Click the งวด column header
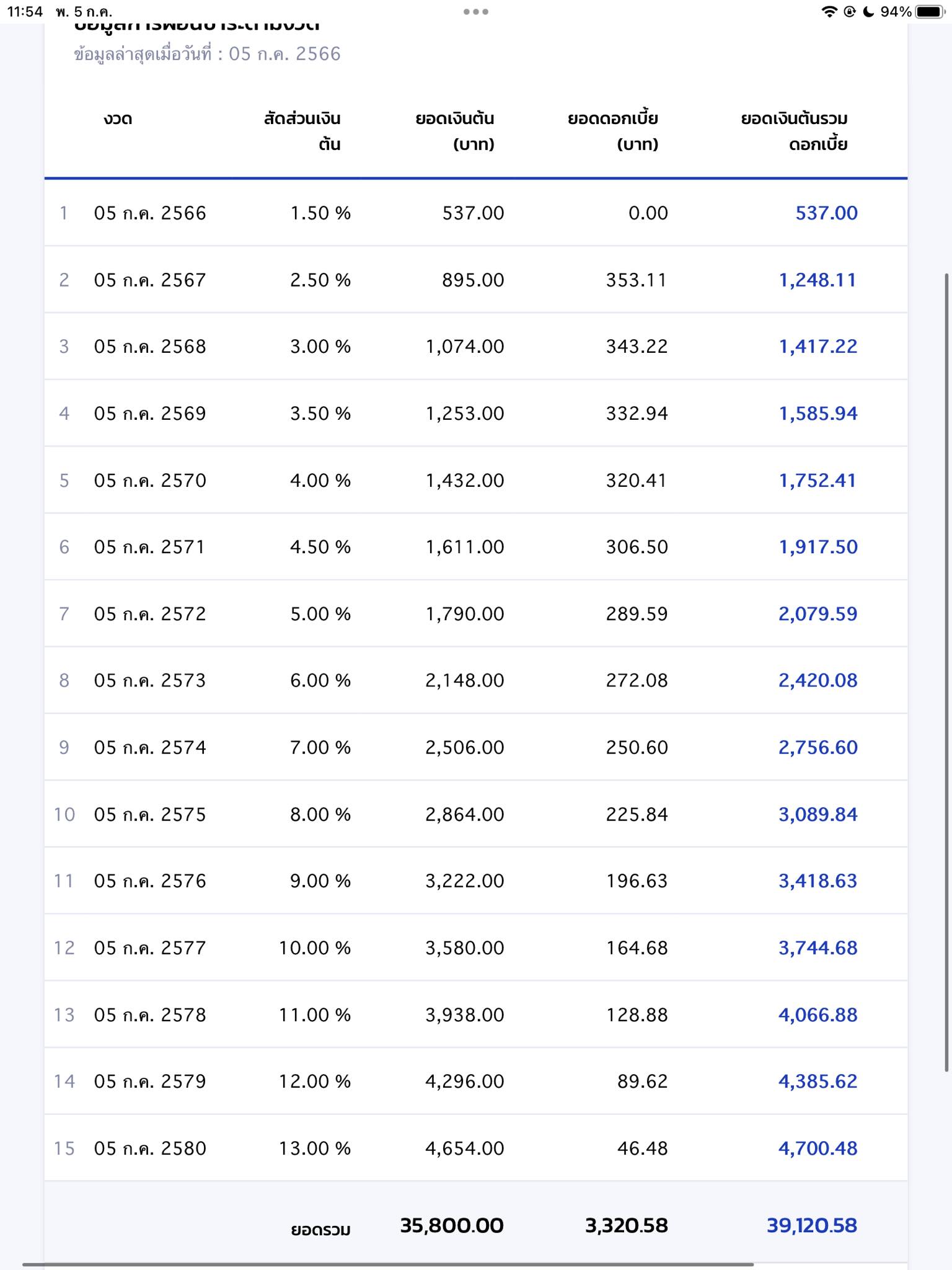This screenshot has height=1270, width=952. 118,118
